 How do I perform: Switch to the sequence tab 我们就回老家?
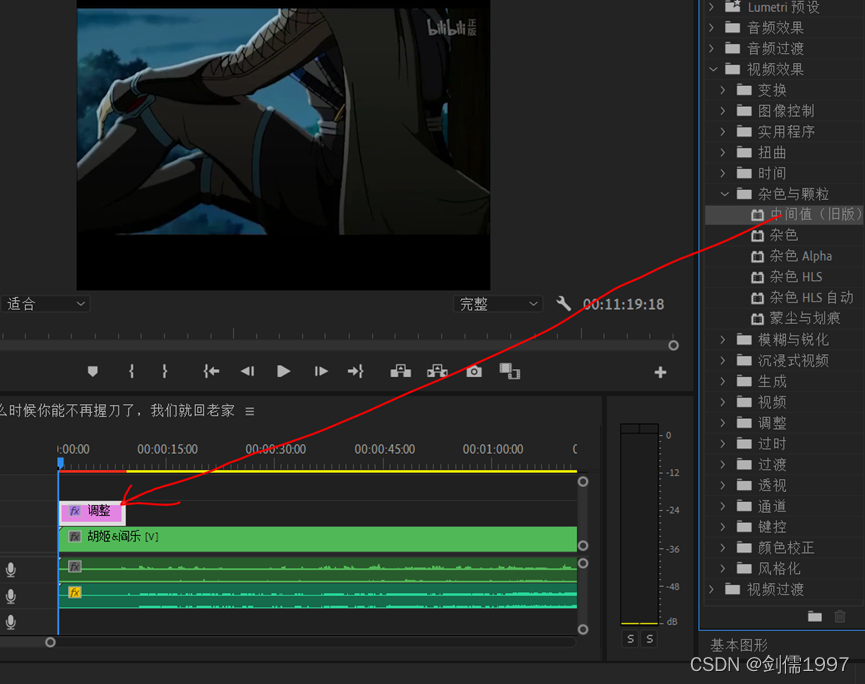(x=118, y=411)
